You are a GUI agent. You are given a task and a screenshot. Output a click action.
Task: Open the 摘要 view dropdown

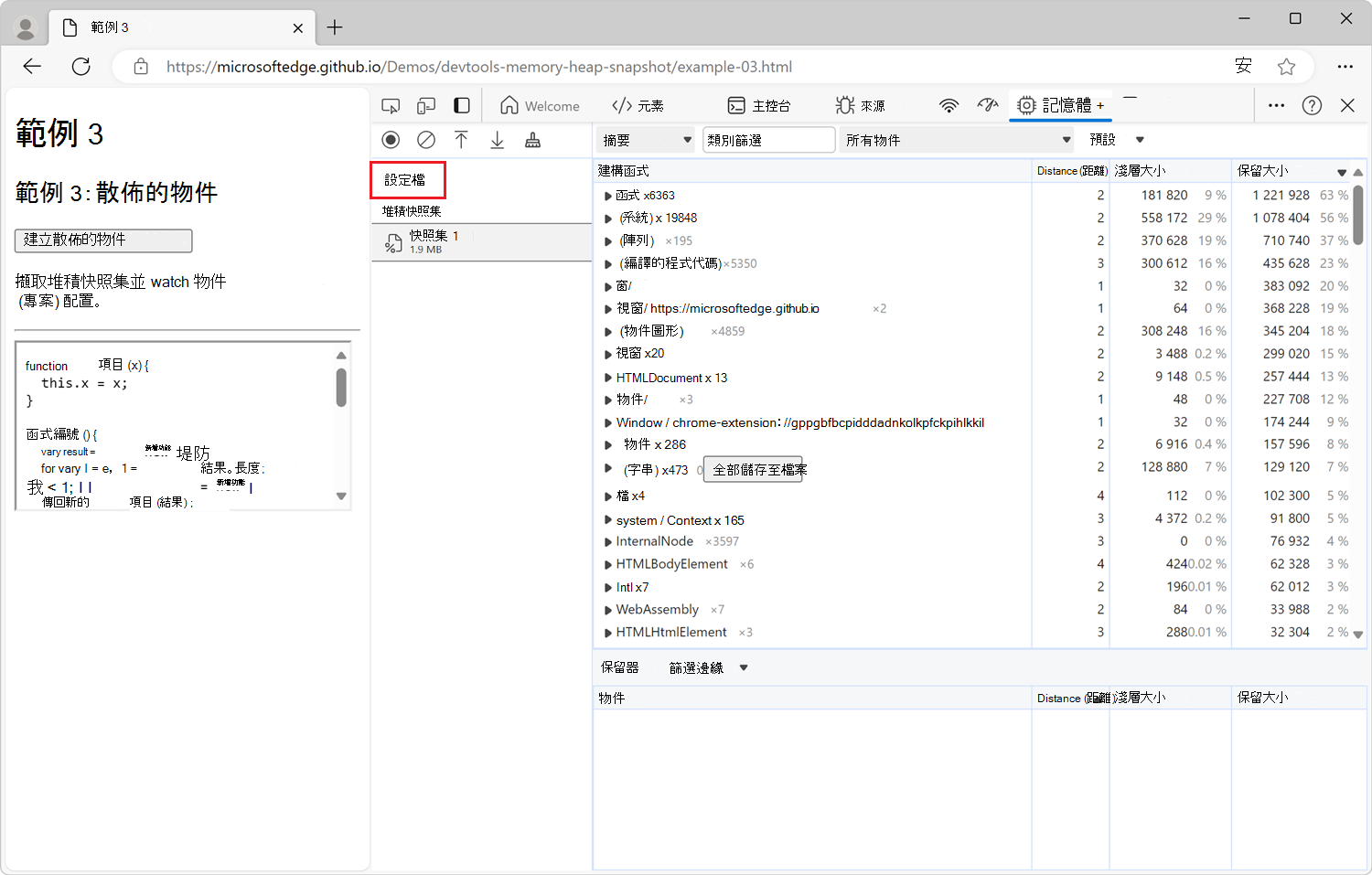point(647,140)
